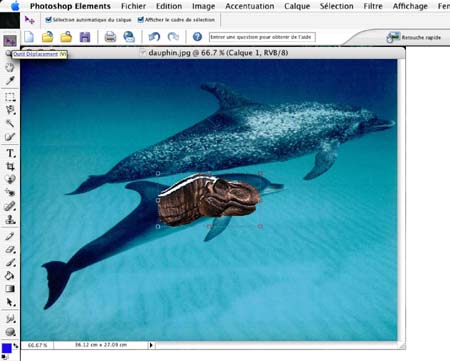Click the 66.67 % zoom field
This screenshot has height=361, width=450.
click(x=37, y=345)
